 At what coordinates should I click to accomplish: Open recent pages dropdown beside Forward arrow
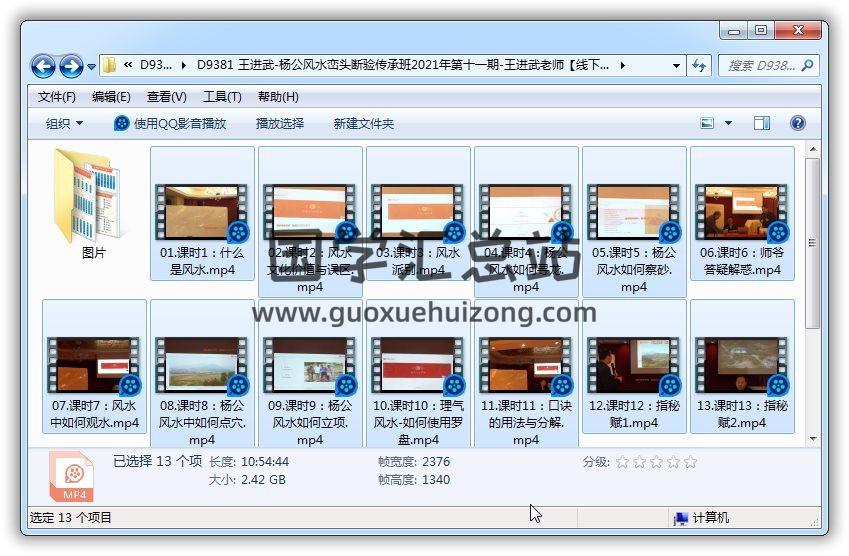click(x=91, y=67)
